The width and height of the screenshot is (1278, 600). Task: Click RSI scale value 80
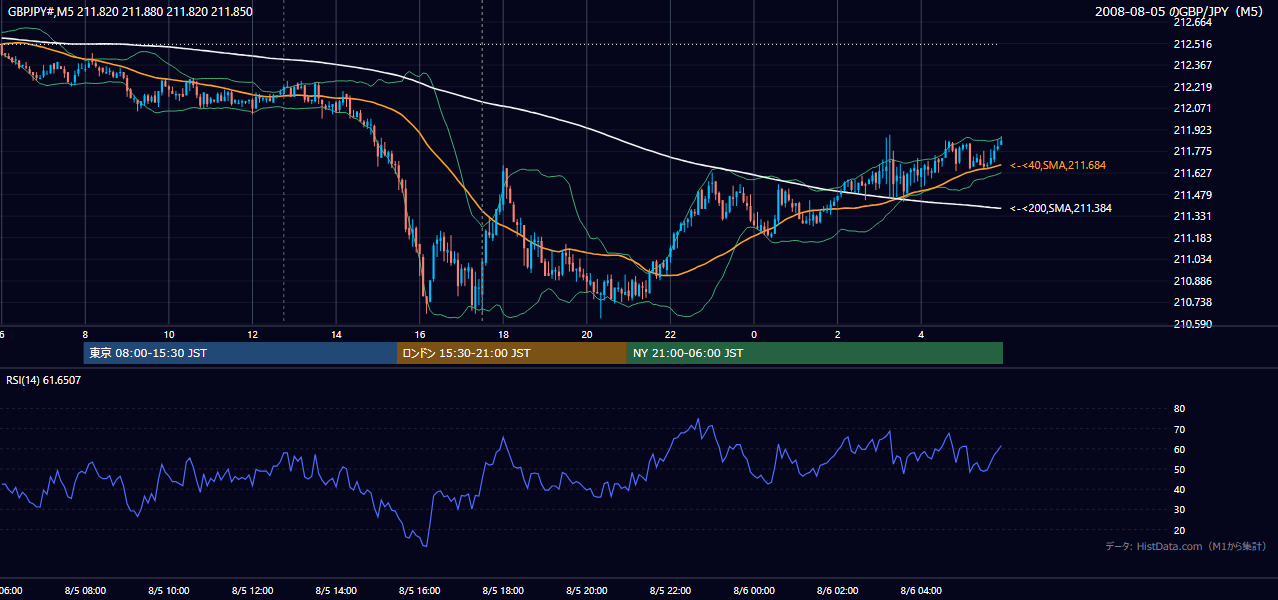point(1179,409)
